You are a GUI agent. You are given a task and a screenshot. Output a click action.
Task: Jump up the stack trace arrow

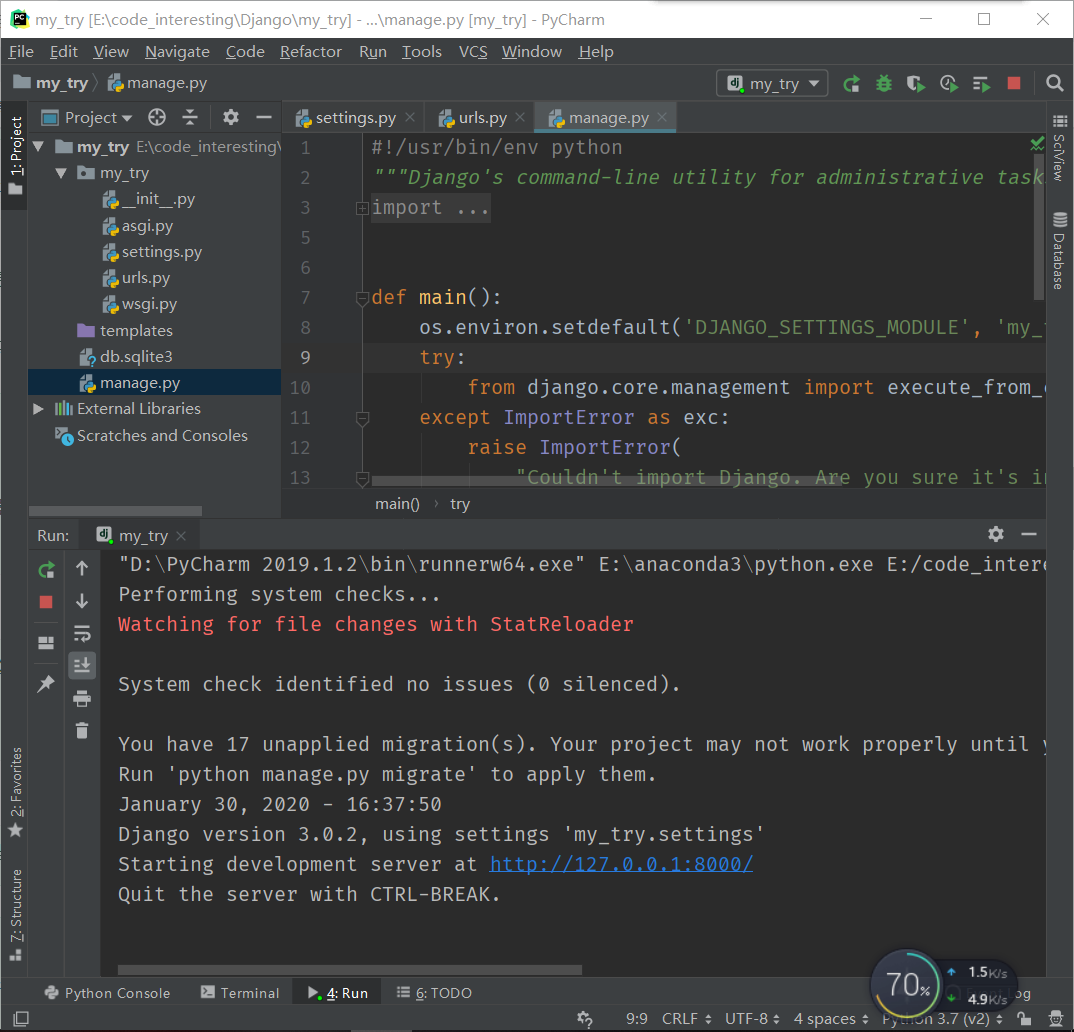(x=82, y=568)
